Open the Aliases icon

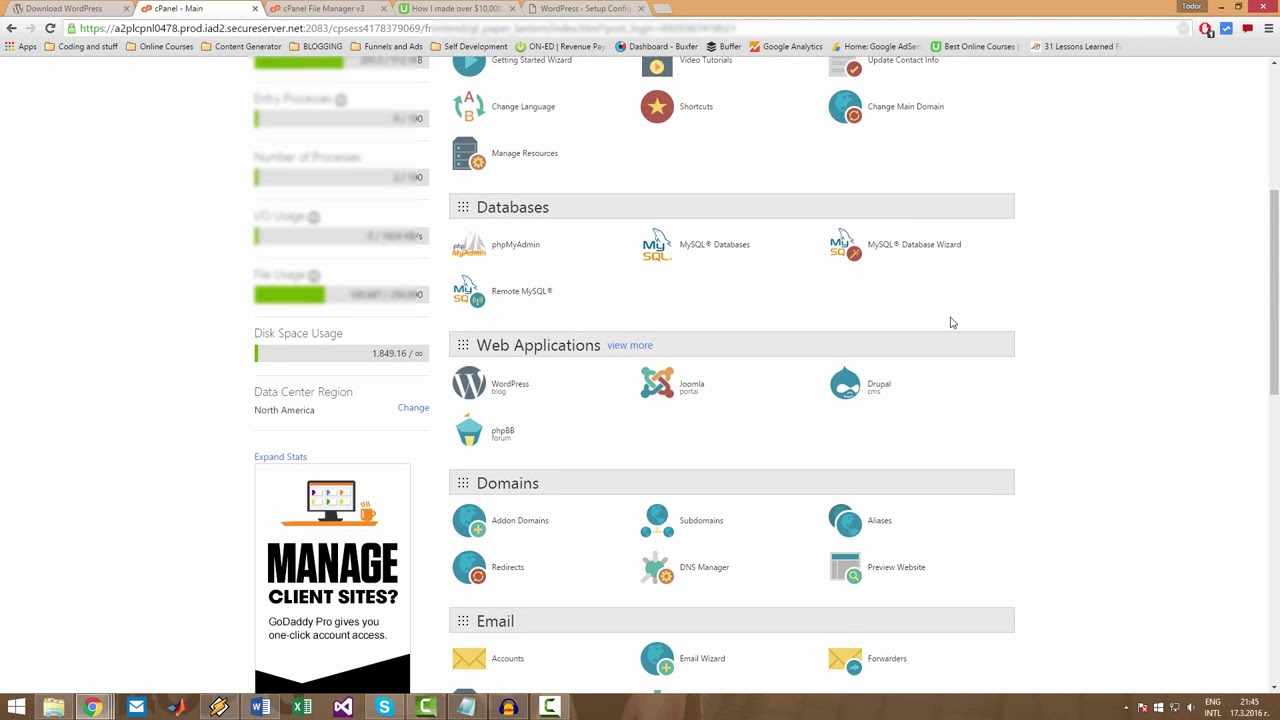[x=845, y=520]
